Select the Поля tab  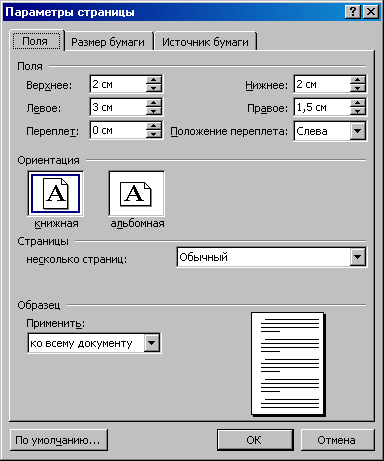click(x=35, y=41)
